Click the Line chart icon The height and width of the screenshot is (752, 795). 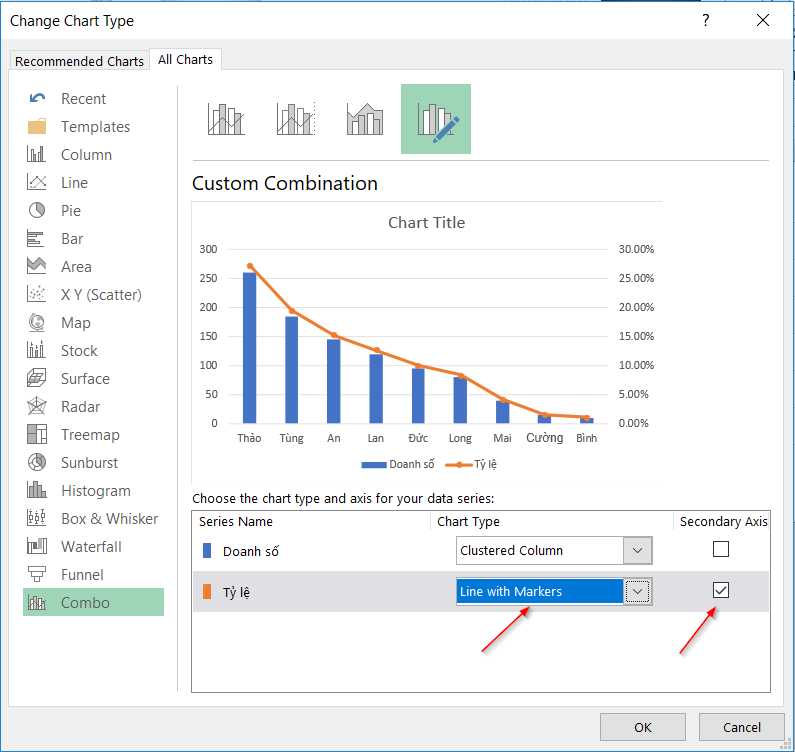point(37,182)
